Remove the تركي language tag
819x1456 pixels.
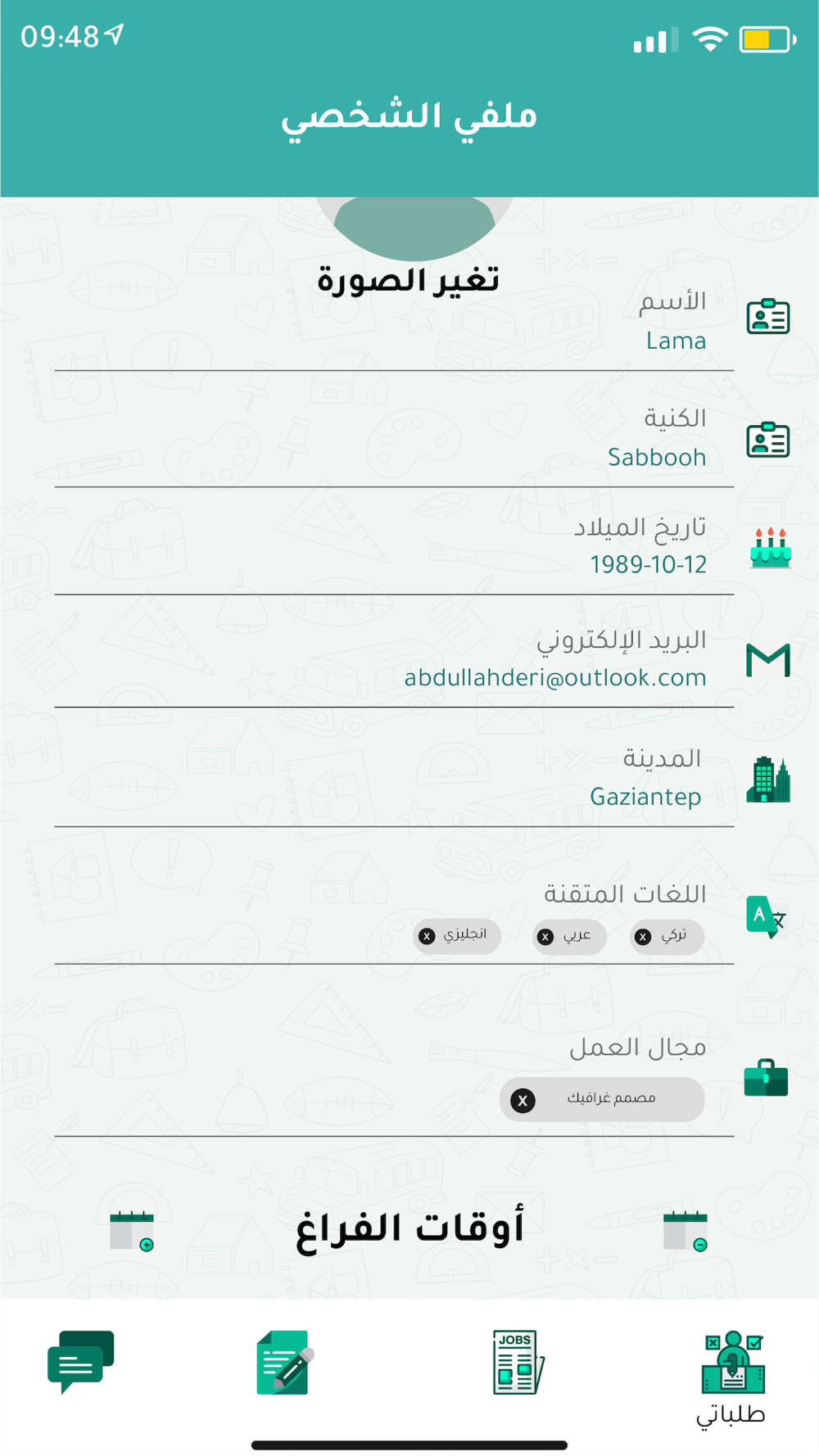[x=644, y=937]
